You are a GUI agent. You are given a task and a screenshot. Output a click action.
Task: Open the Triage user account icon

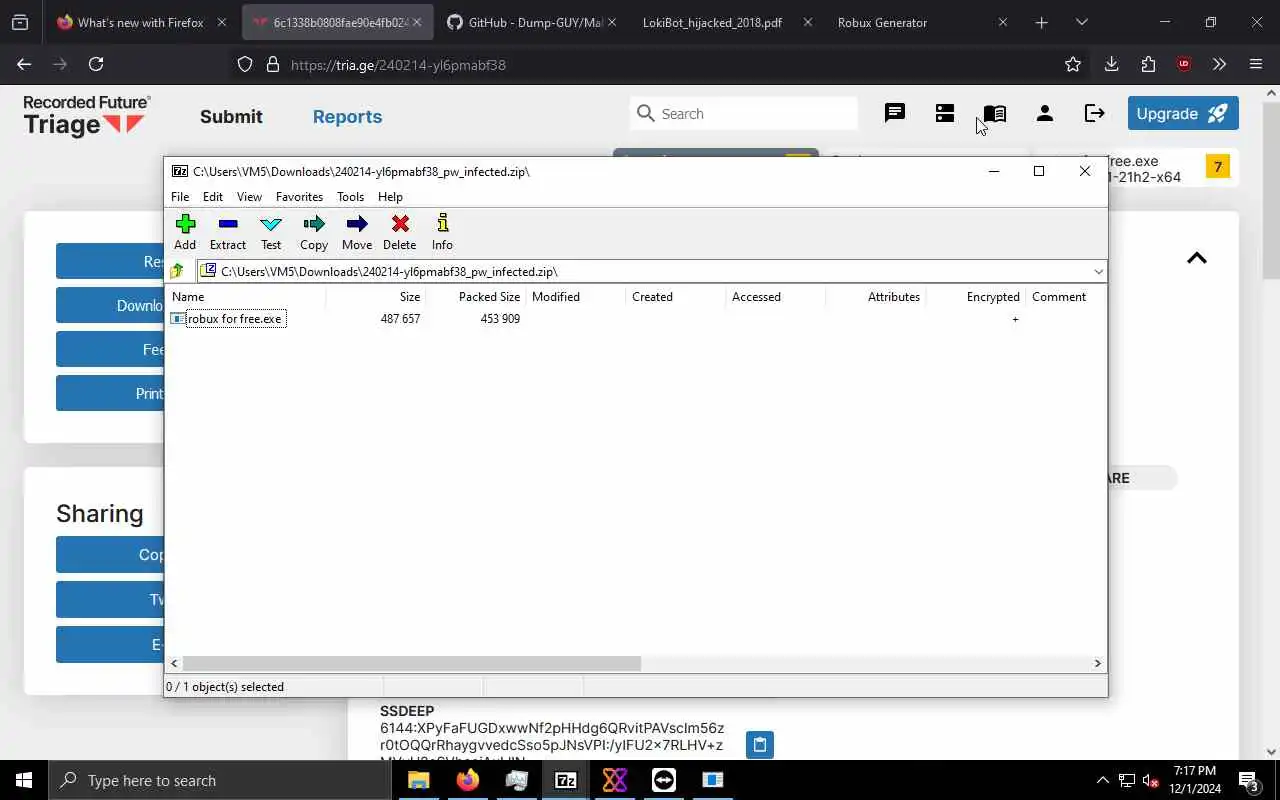[x=1045, y=113]
